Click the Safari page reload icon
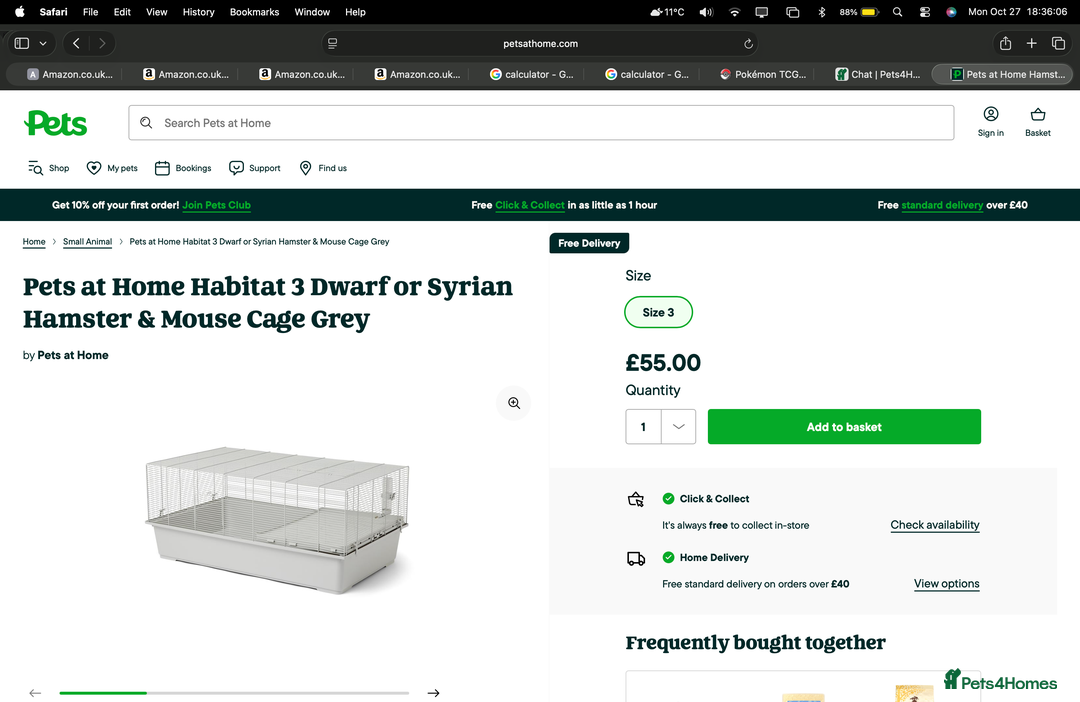1080x702 pixels. 748,44
